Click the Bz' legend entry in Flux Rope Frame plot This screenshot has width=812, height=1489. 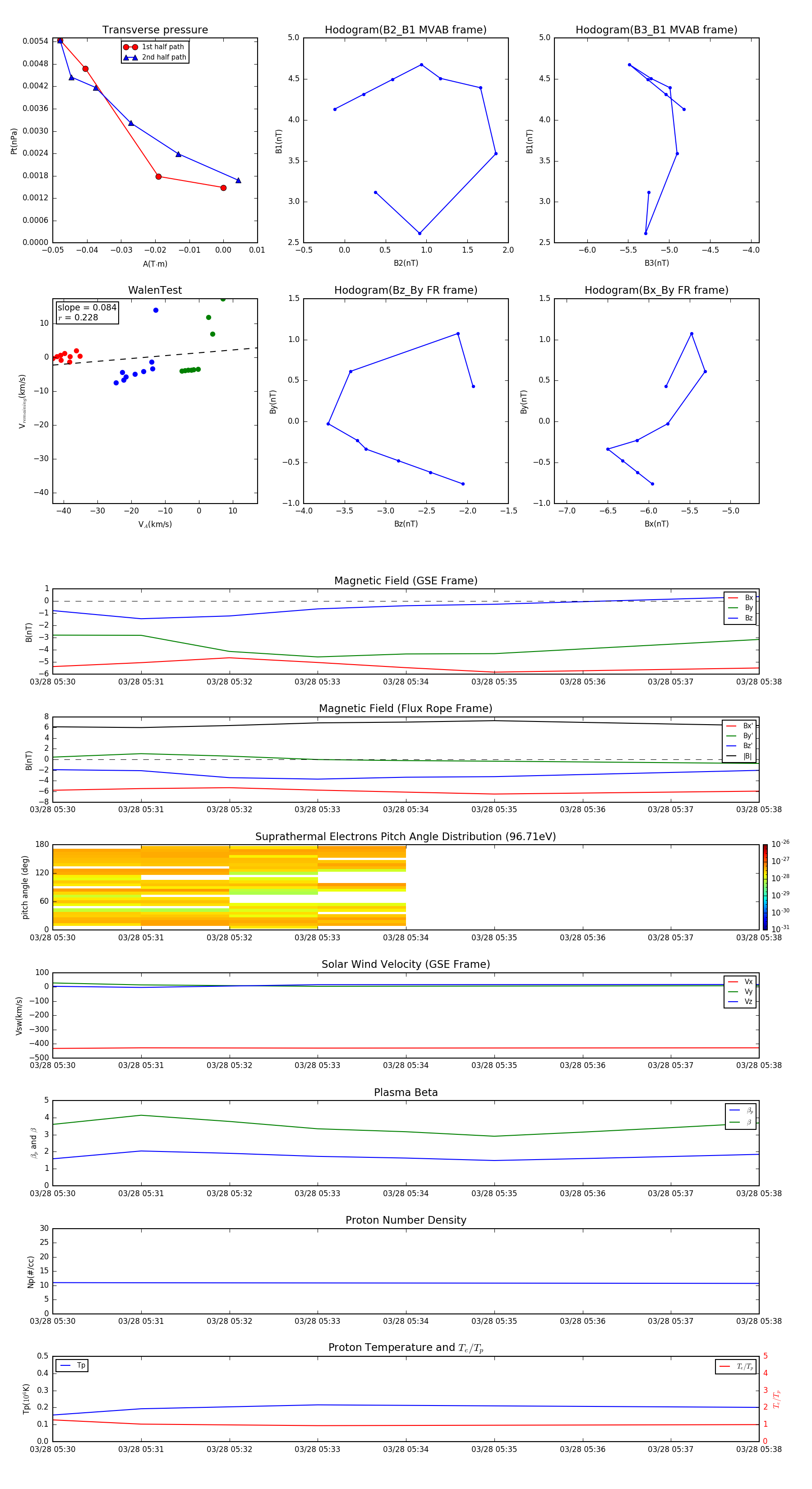coord(739,746)
